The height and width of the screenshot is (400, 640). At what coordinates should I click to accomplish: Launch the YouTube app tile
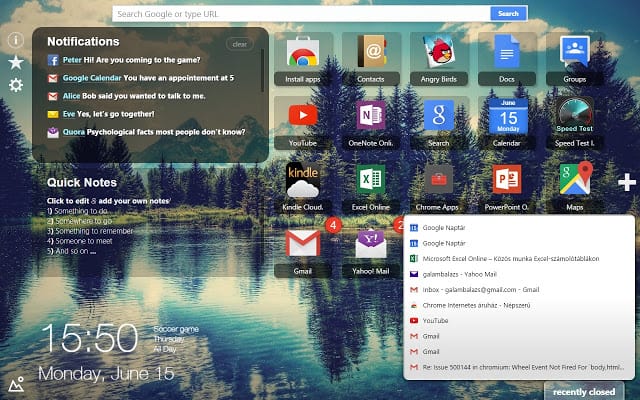pos(303,123)
